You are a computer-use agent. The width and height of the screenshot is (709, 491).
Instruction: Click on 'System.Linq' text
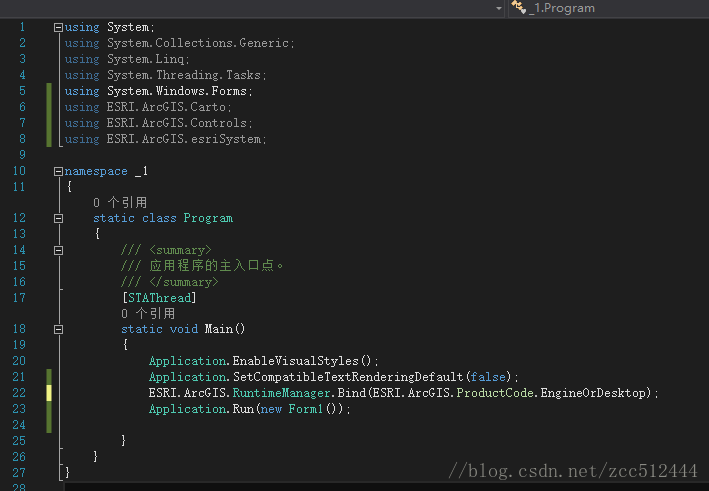point(146,59)
